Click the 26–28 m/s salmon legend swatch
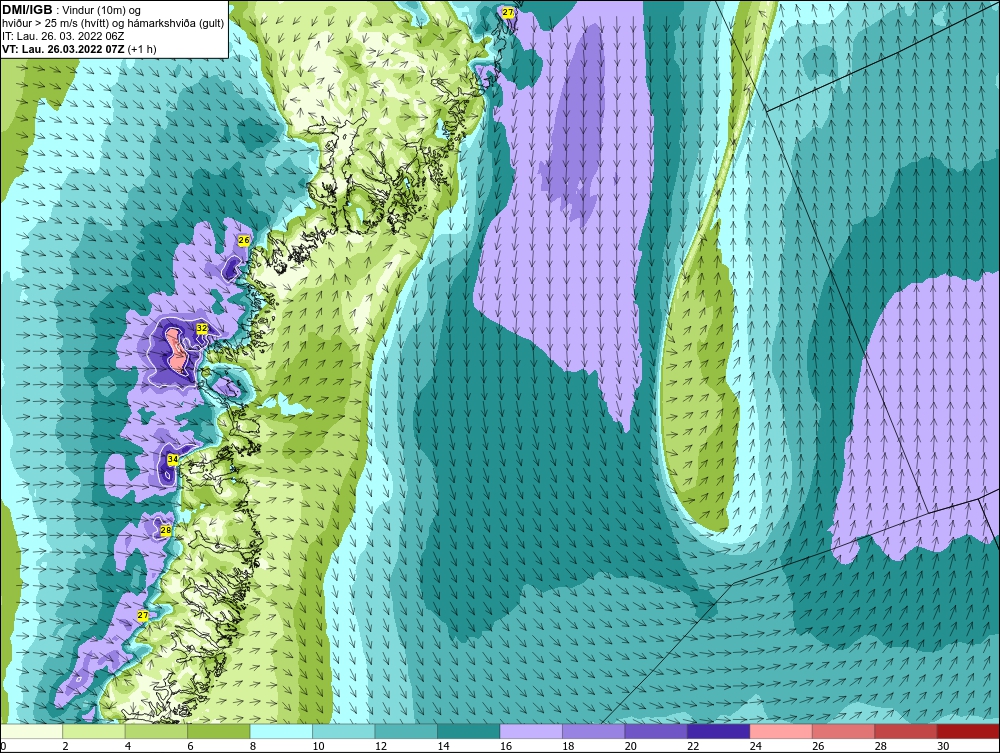 pyautogui.click(x=844, y=731)
